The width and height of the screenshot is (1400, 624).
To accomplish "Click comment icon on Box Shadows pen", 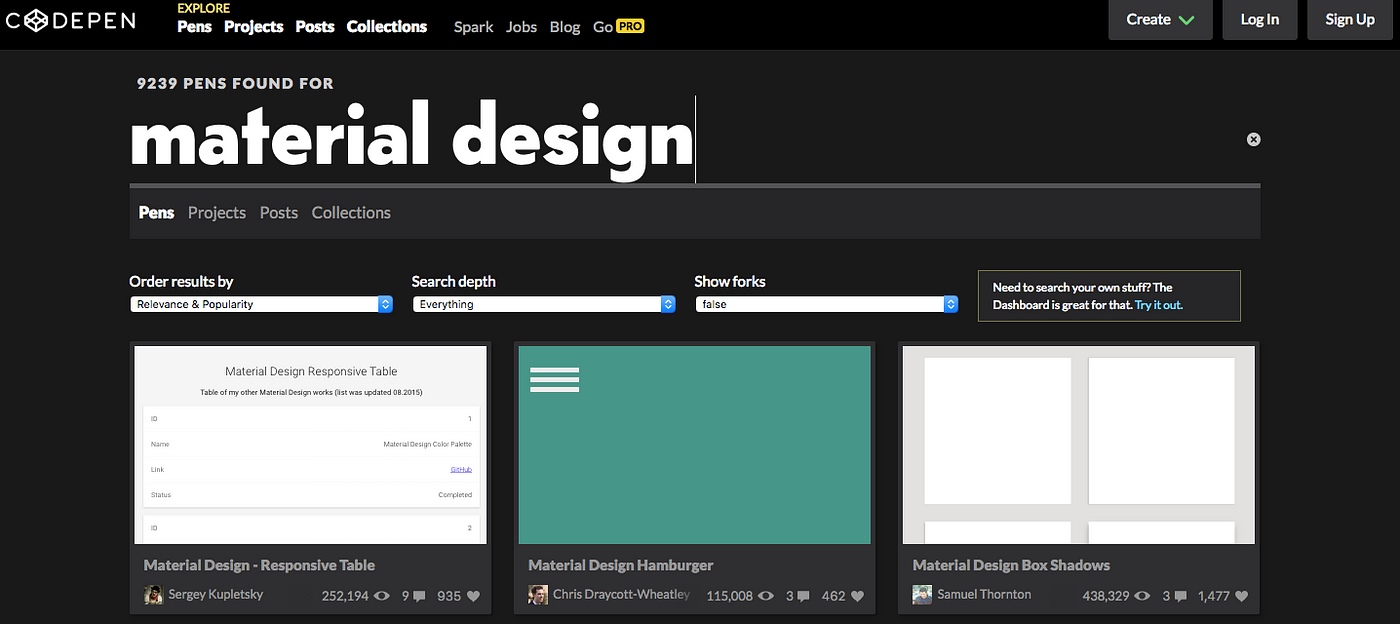I will pos(1181,597).
